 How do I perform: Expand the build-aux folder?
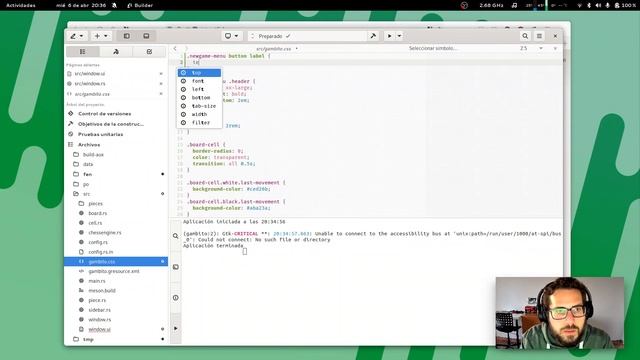click(x=93, y=155)
